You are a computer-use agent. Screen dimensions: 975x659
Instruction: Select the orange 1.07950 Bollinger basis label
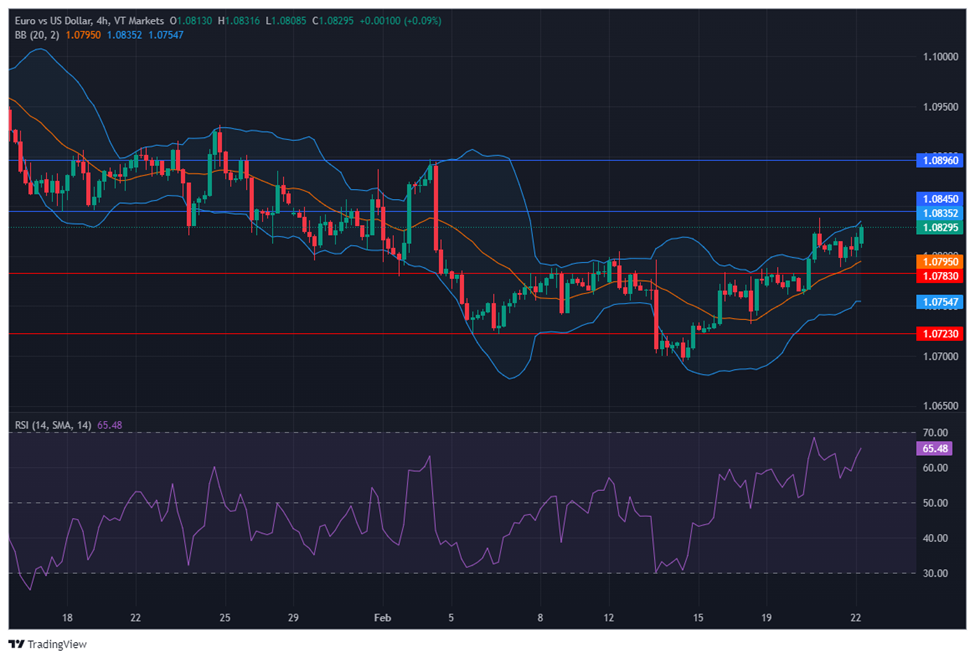[939, 261]
